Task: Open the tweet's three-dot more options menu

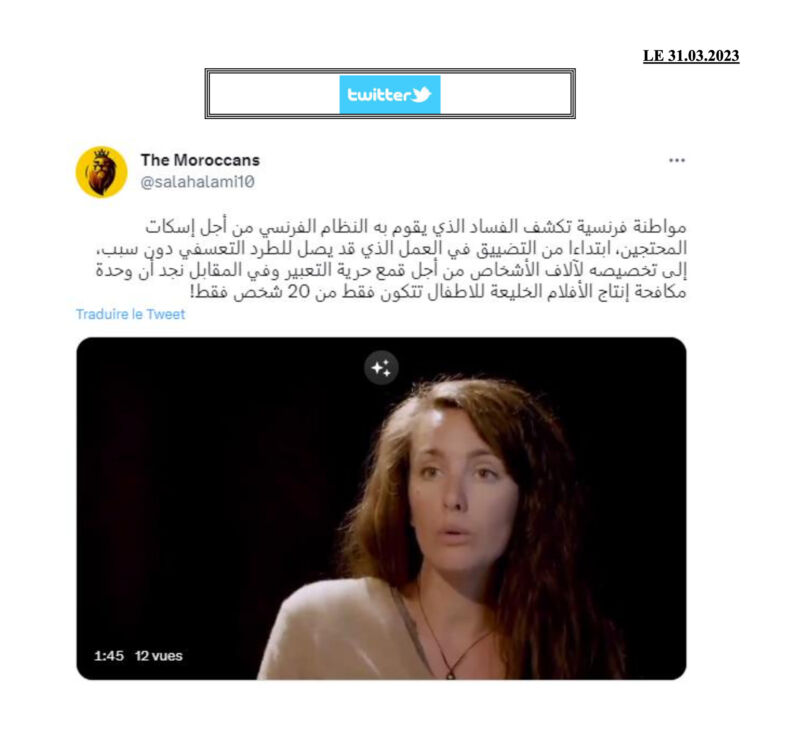Action: coord(677,160)
